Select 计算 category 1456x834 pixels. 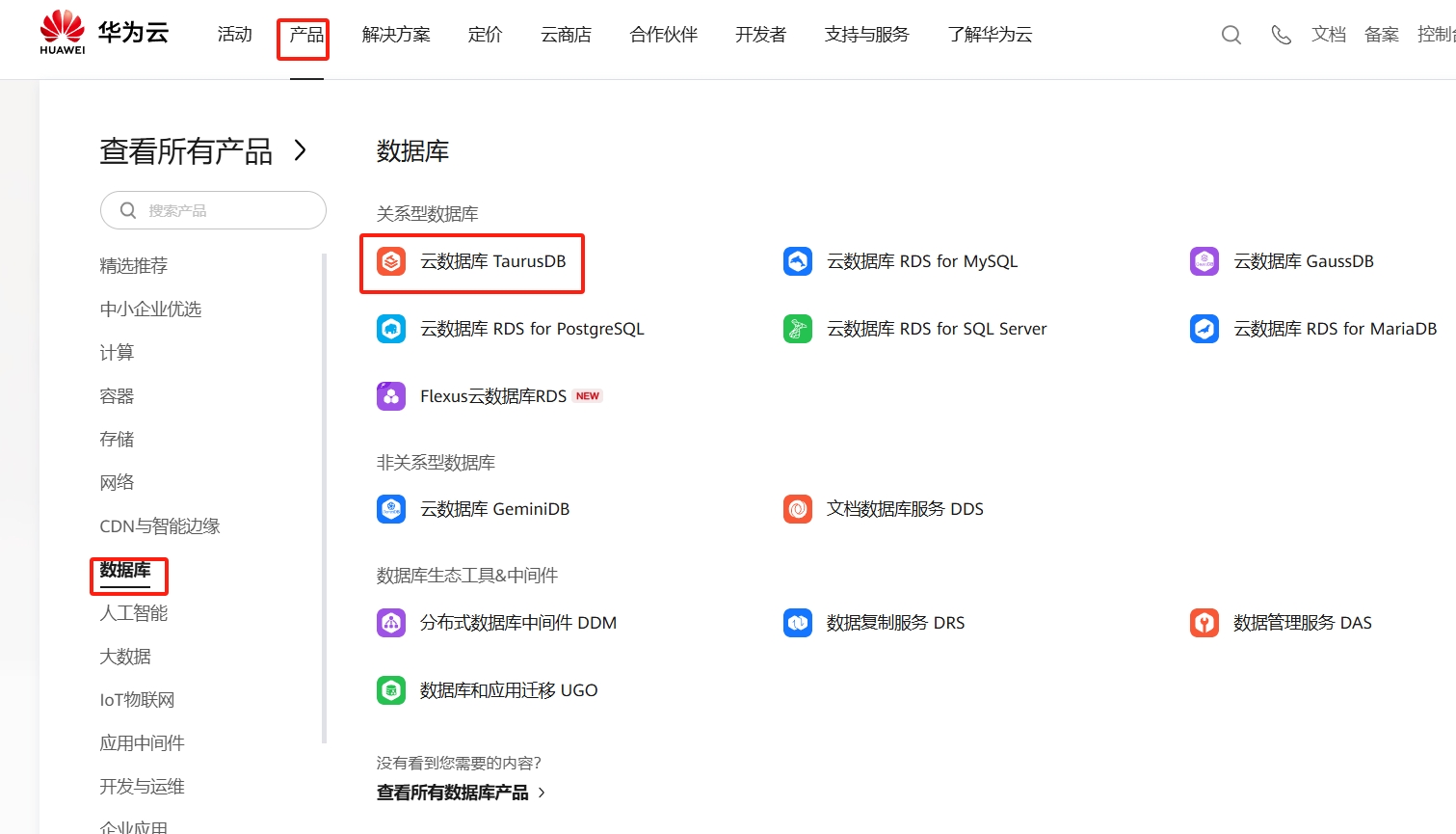coord(117,352)
